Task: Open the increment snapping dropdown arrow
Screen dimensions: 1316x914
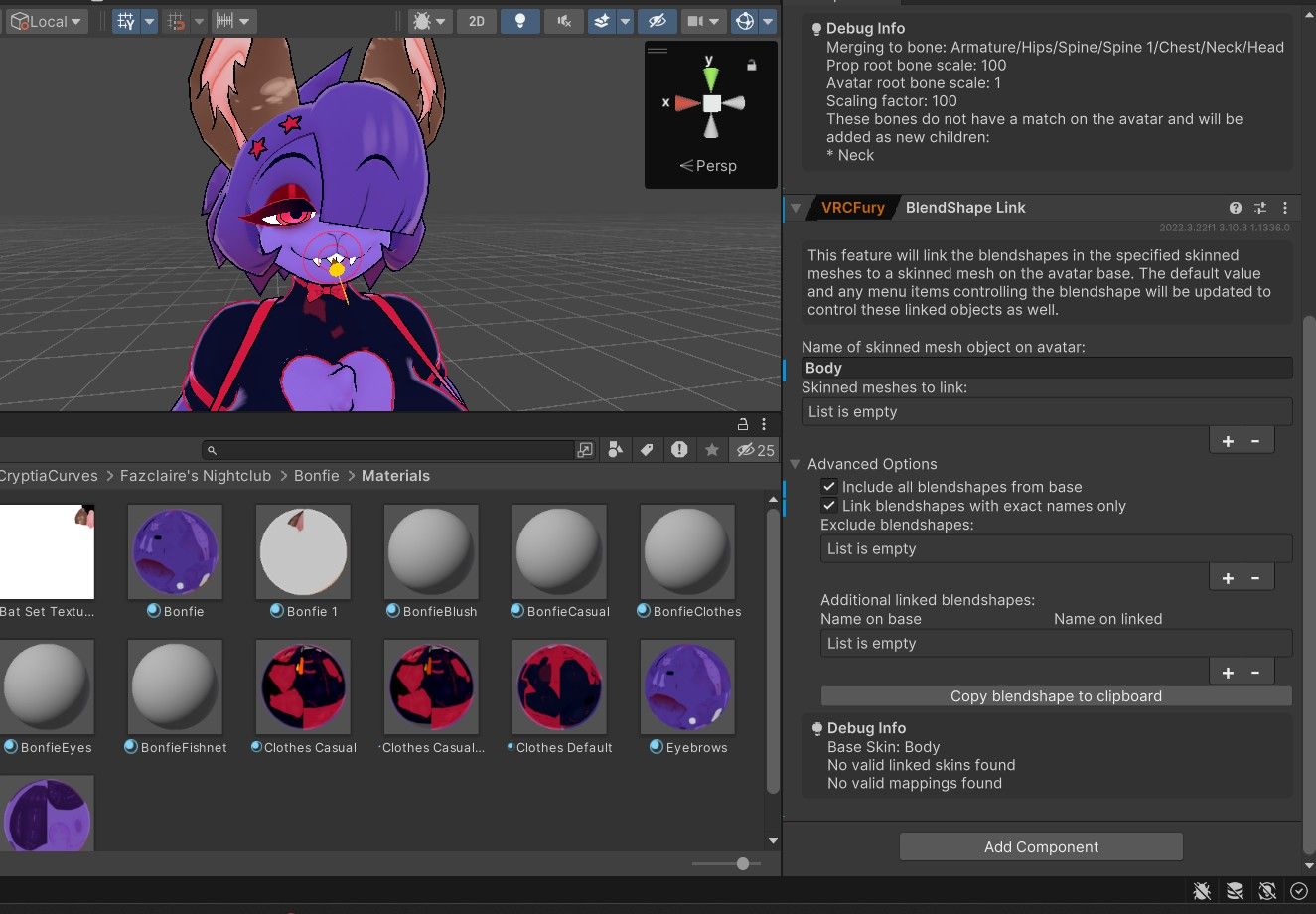Action: click(x=246, y=21)
